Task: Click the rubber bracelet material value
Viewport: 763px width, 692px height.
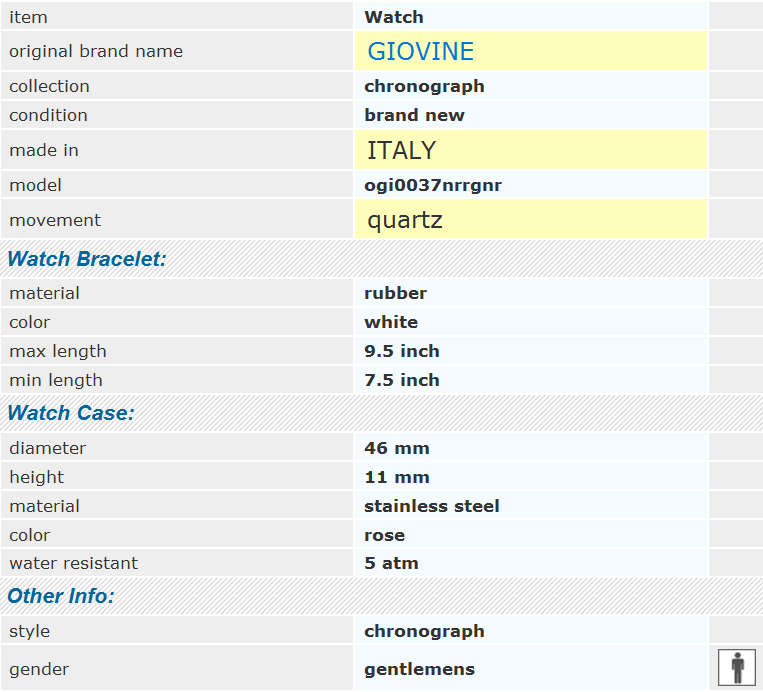Action: [395, 293]
